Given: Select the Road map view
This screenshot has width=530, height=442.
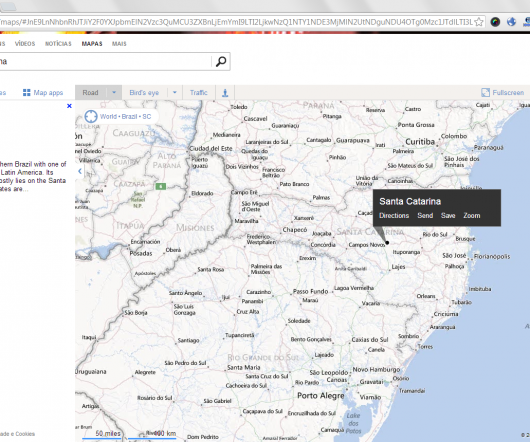Looking at the screenshot, I should pos(91,93).
